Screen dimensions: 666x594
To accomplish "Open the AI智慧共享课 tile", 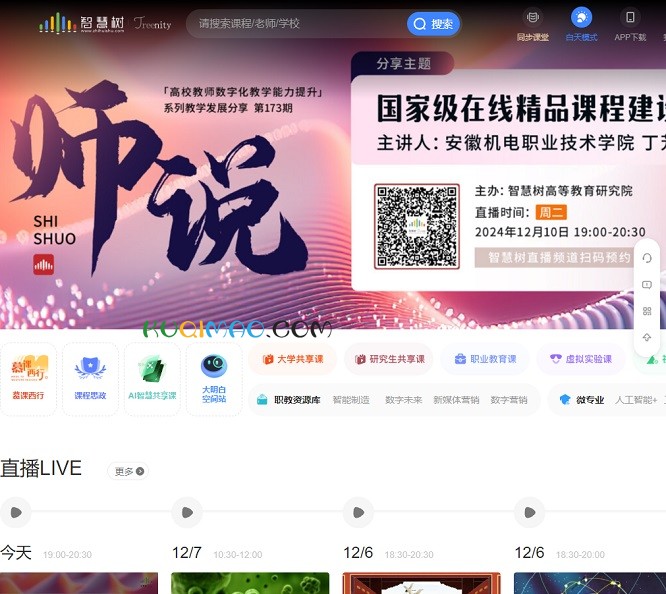I will pyautogui.click(x=152, y=379).
